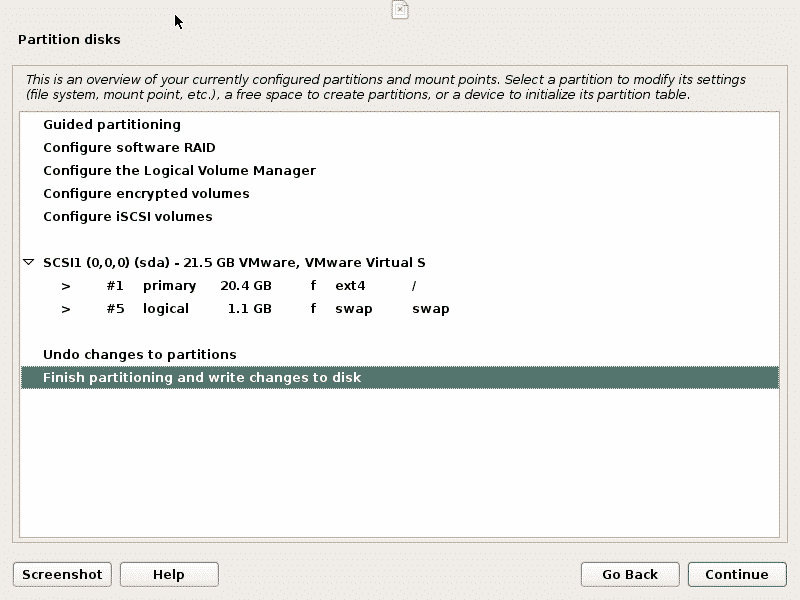Choose Undo changes to partitions

(x=140, y=355)
